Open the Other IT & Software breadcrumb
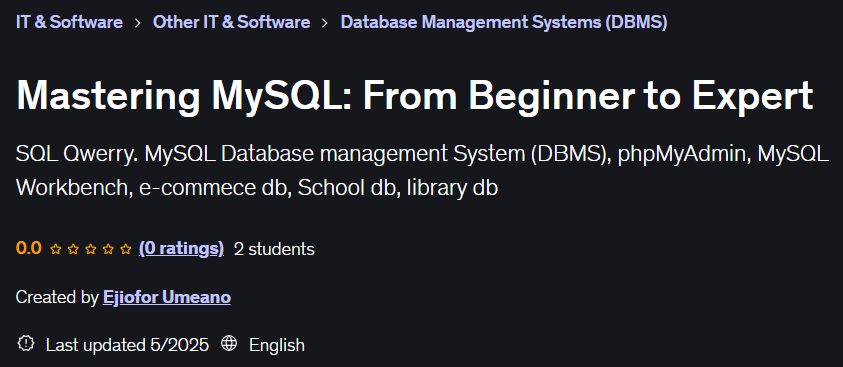Screen dimensions: 843x367 [231, 23]
